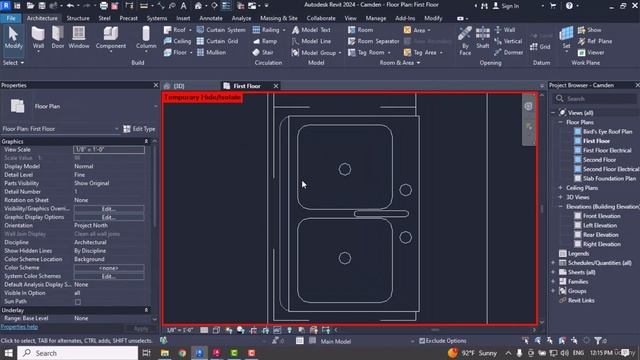640x360 pixels.
Task: Click the Dormer opening tool
Action: [508, 53]
